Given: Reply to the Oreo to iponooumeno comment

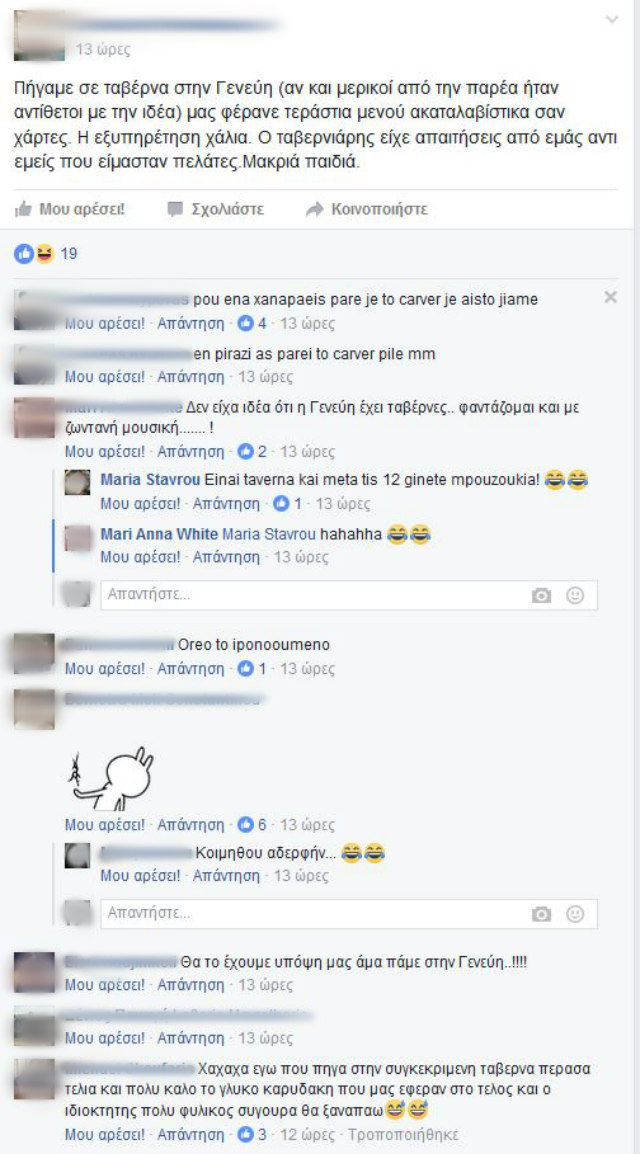Looking at the screenshot, I should coord(191,669).
